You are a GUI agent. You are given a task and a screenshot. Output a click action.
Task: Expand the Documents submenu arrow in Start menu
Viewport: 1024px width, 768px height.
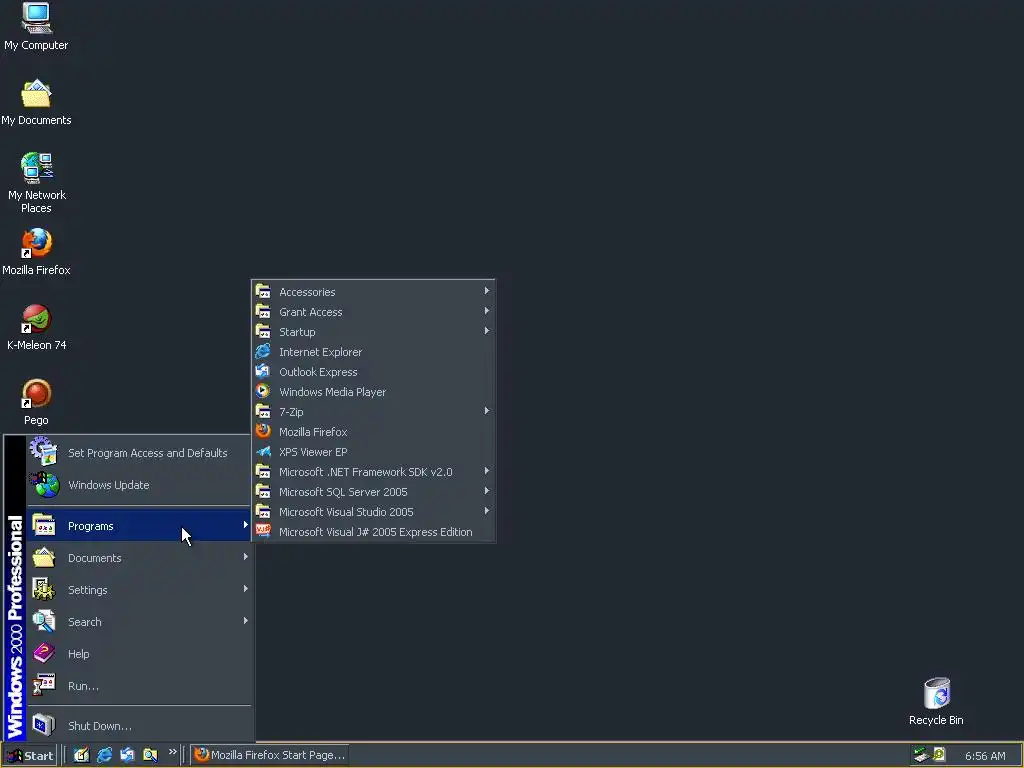245,557
